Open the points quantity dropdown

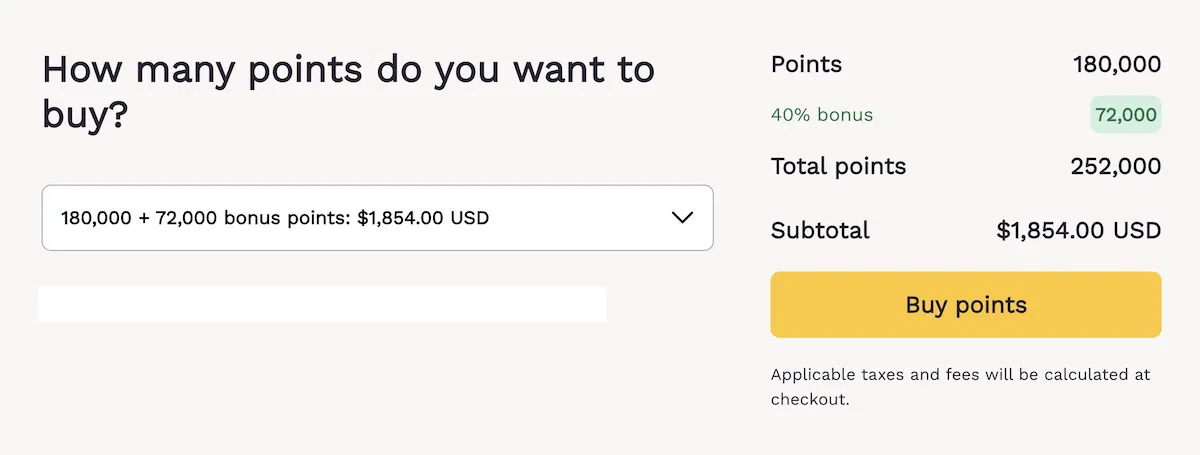(x=377, y=217)
